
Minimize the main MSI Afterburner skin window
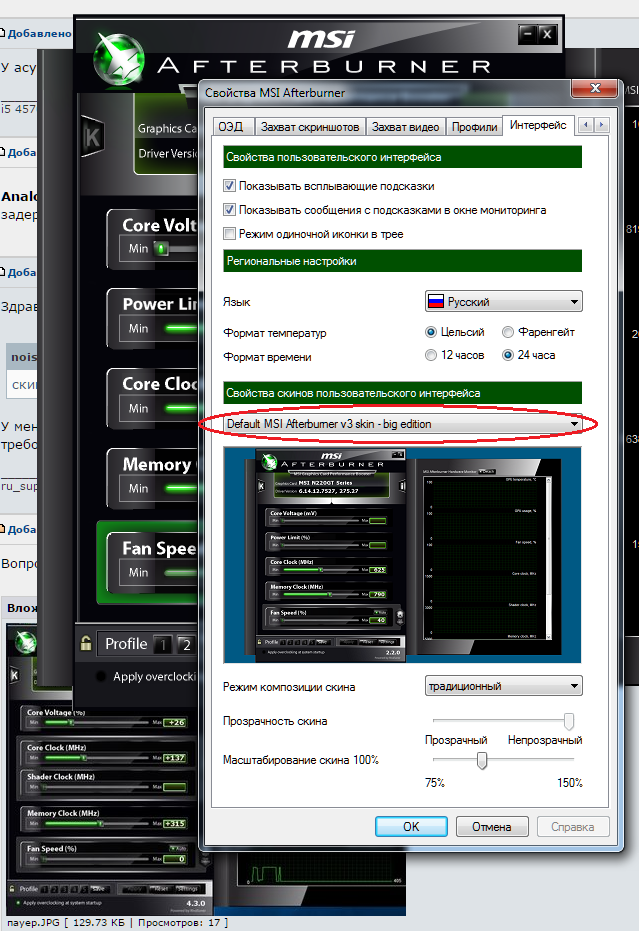pos(527,34)
